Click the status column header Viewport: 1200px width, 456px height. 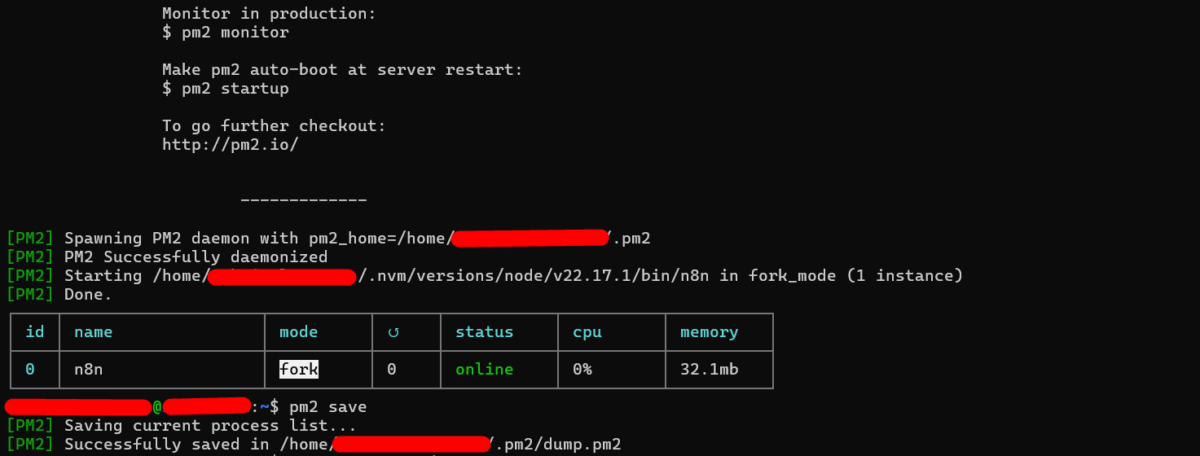point(484,332)
